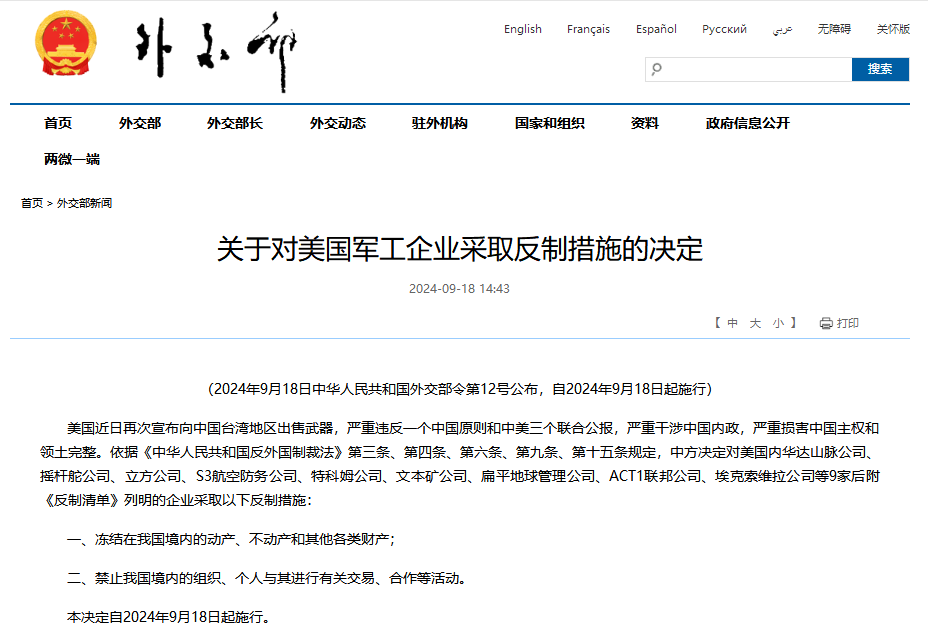
Task: Go to 政府信息公开 section
Action: [x=747, y=123]
